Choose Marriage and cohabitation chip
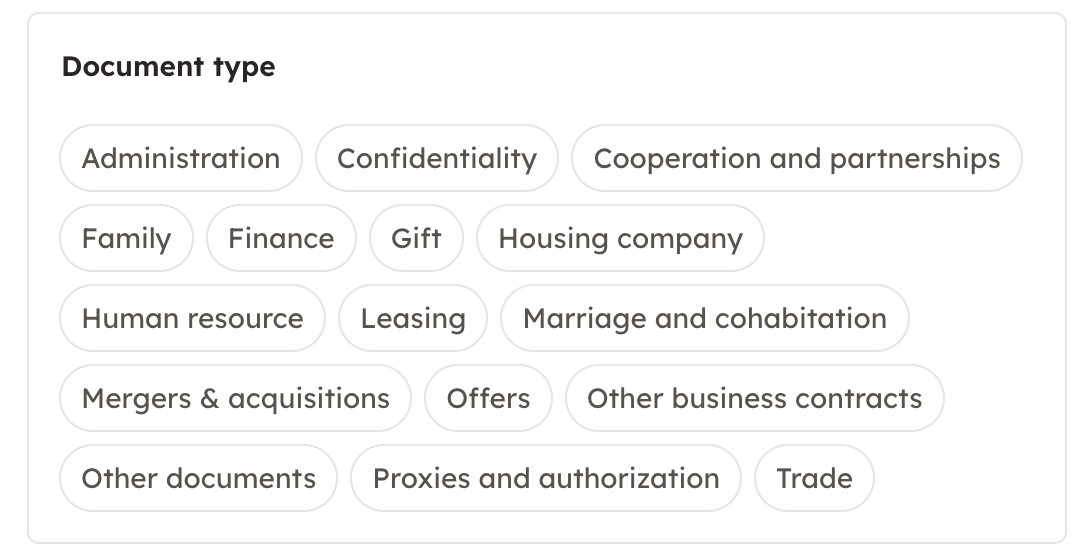Viewport: 1092px width, 558px height. (x=704, y=318)
